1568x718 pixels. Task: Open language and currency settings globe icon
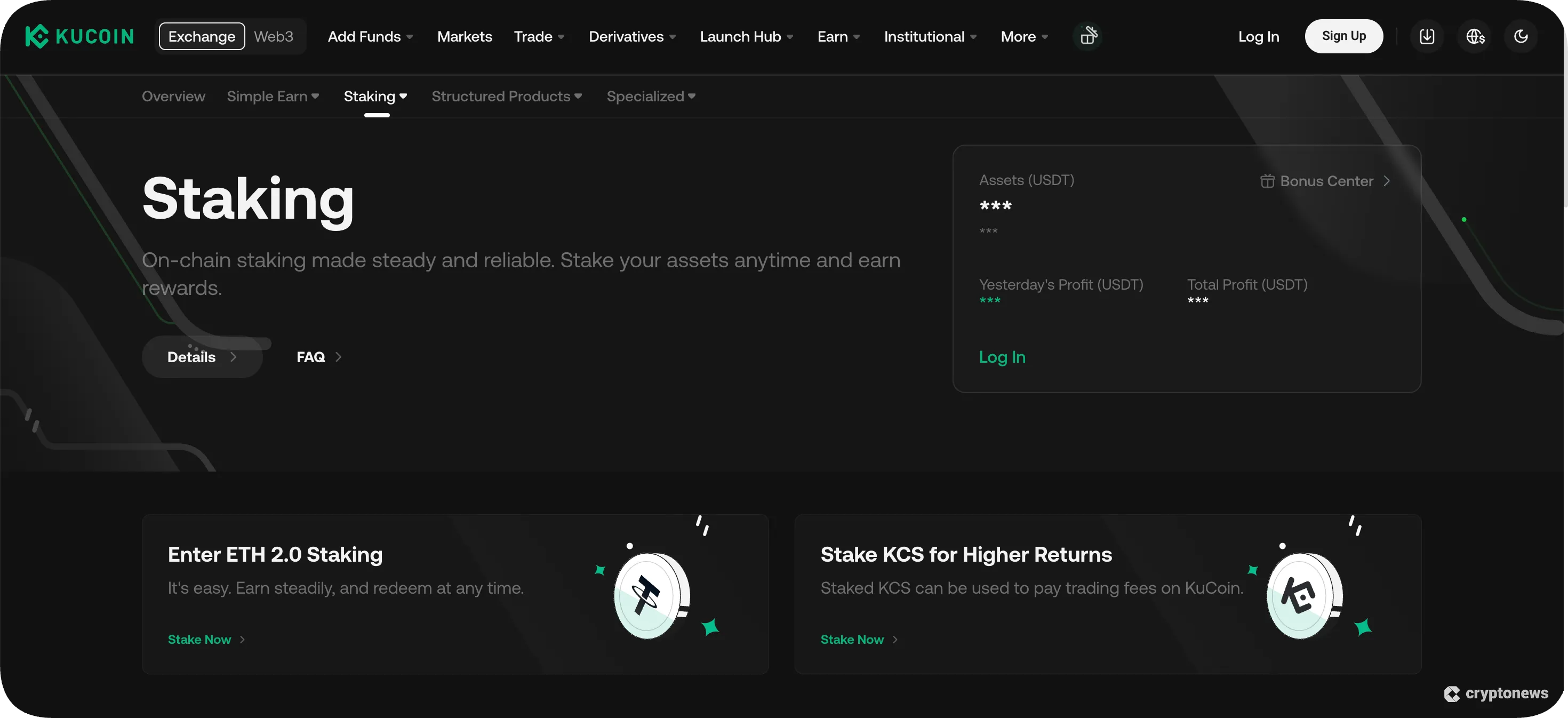point(1474,36)
